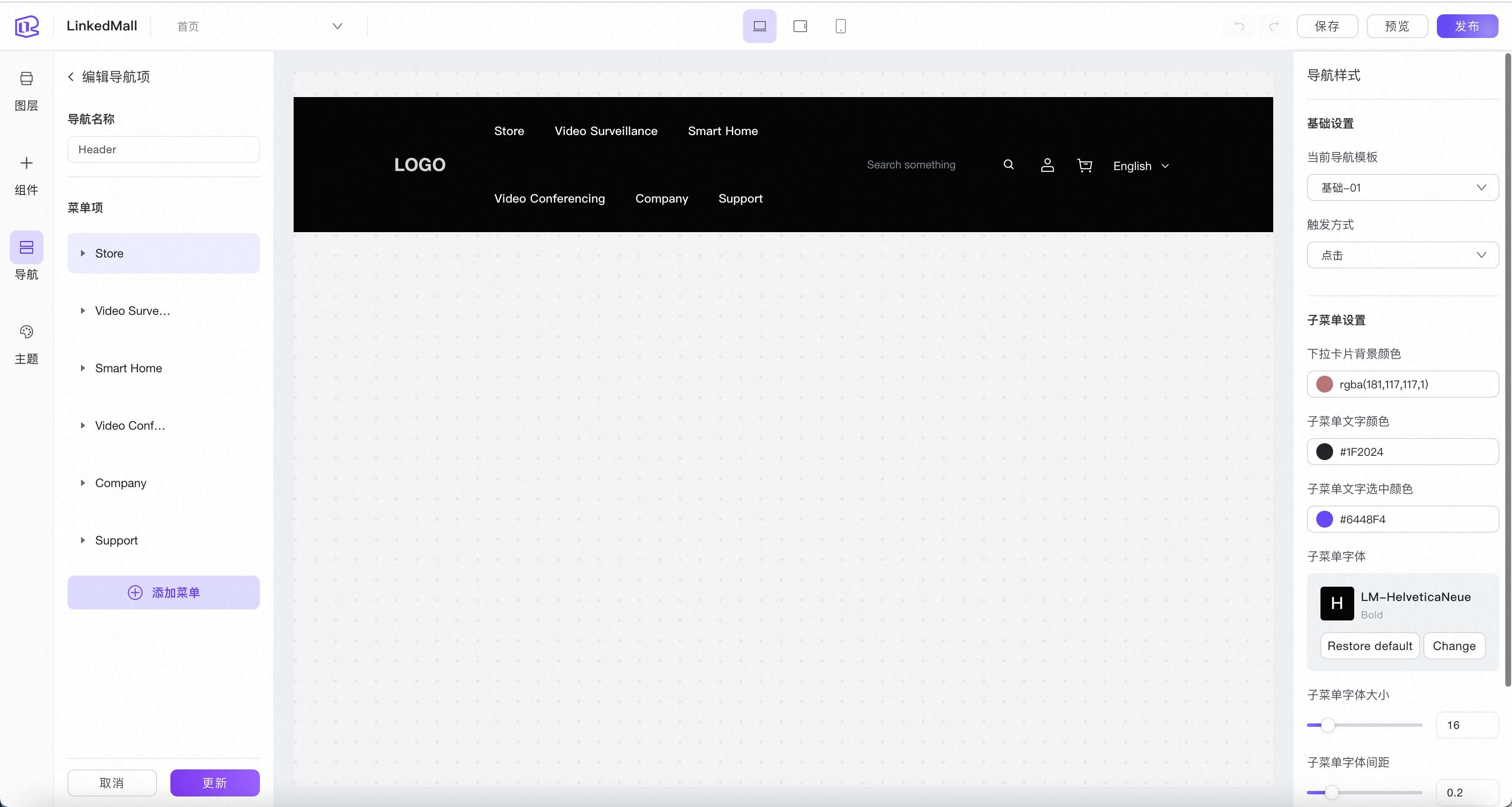This screenshot has height=807, width=1512.
Task: Open the 图层 layers panel icon
Action: pos(27,79)
